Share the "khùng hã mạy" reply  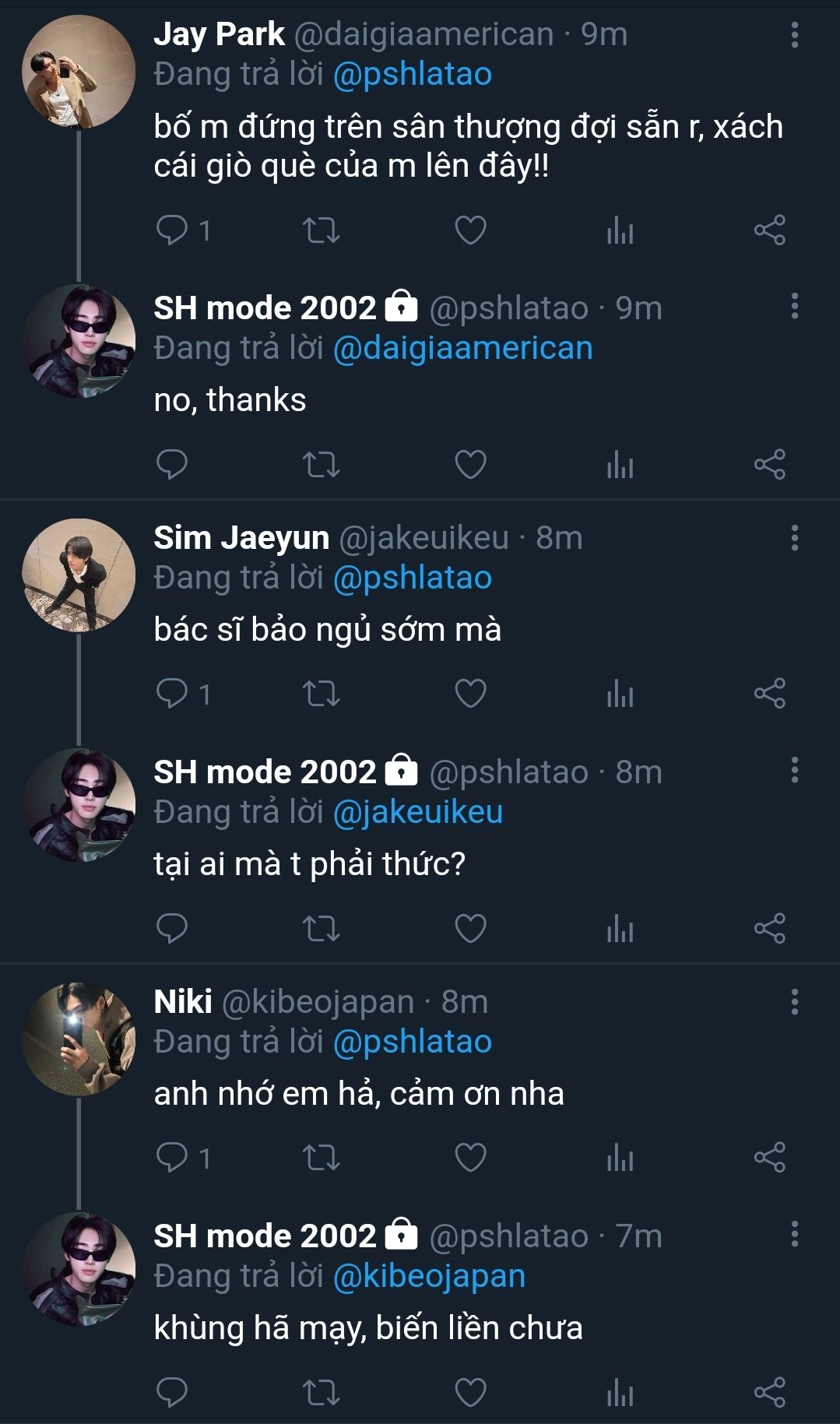769,1392
